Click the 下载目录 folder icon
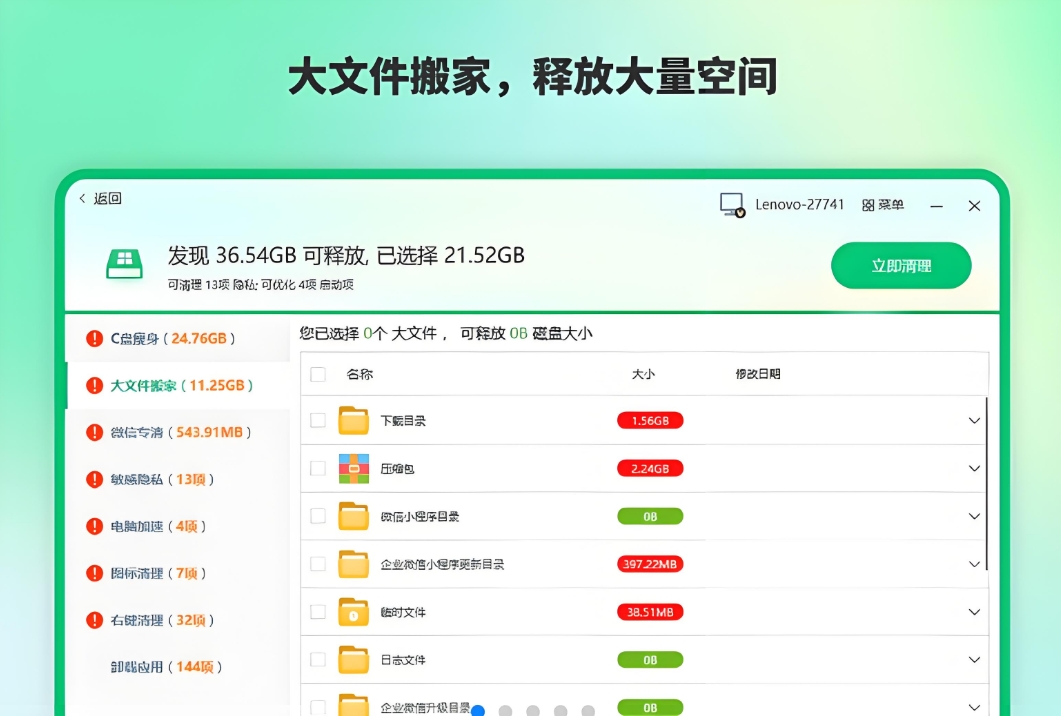 coord(353,420)
